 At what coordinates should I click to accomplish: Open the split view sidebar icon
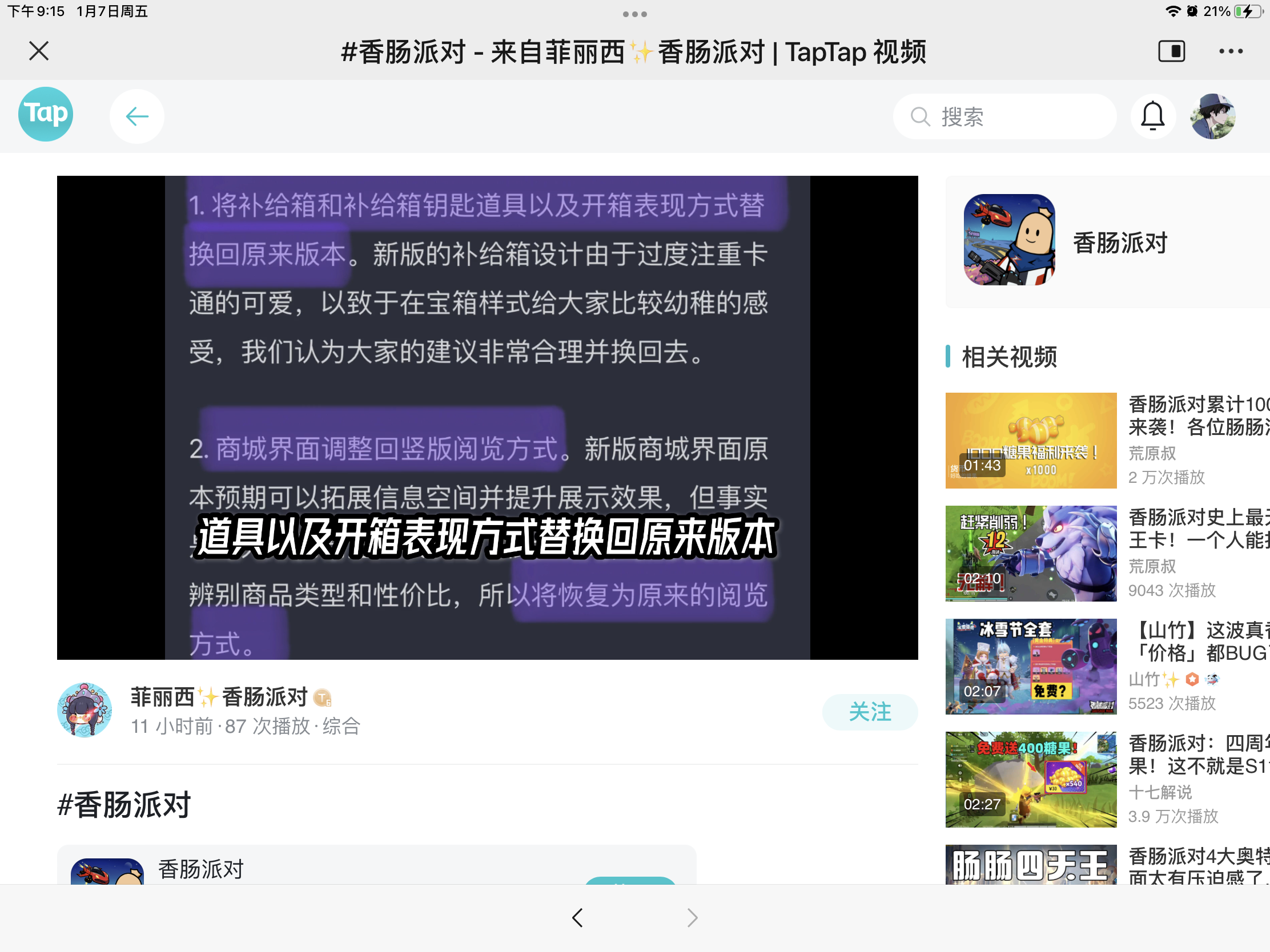1171,51
